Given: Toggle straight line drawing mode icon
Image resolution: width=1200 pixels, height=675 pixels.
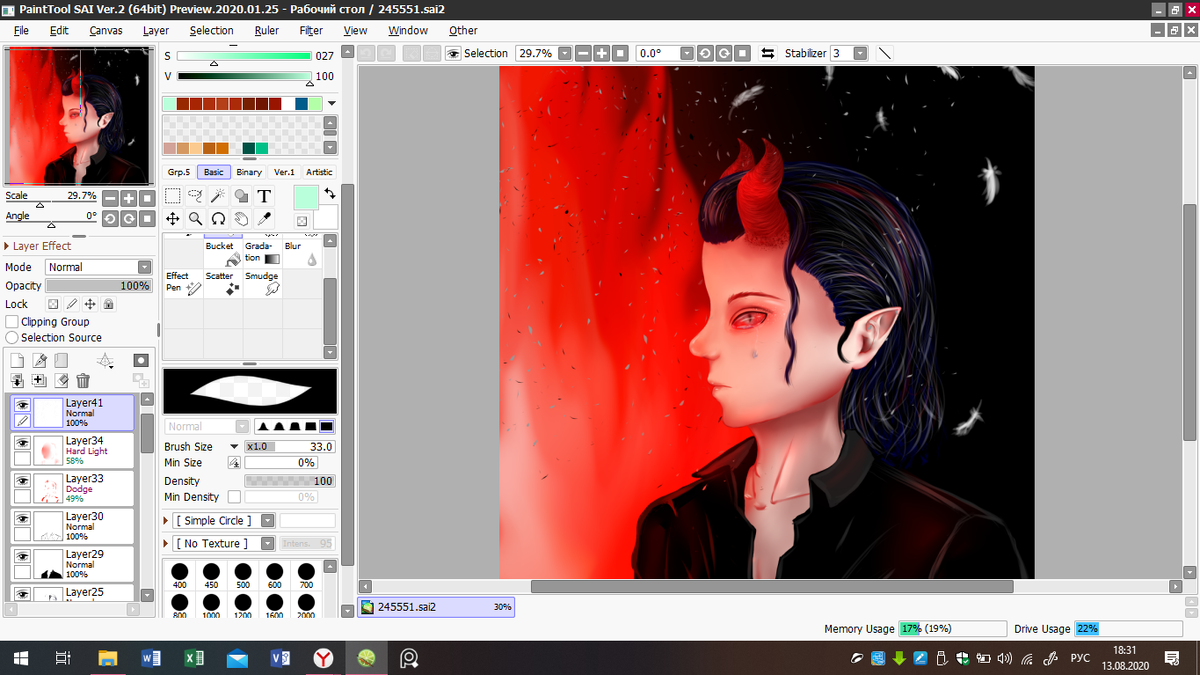Looking at the screenshot, I should pos(884,53).
